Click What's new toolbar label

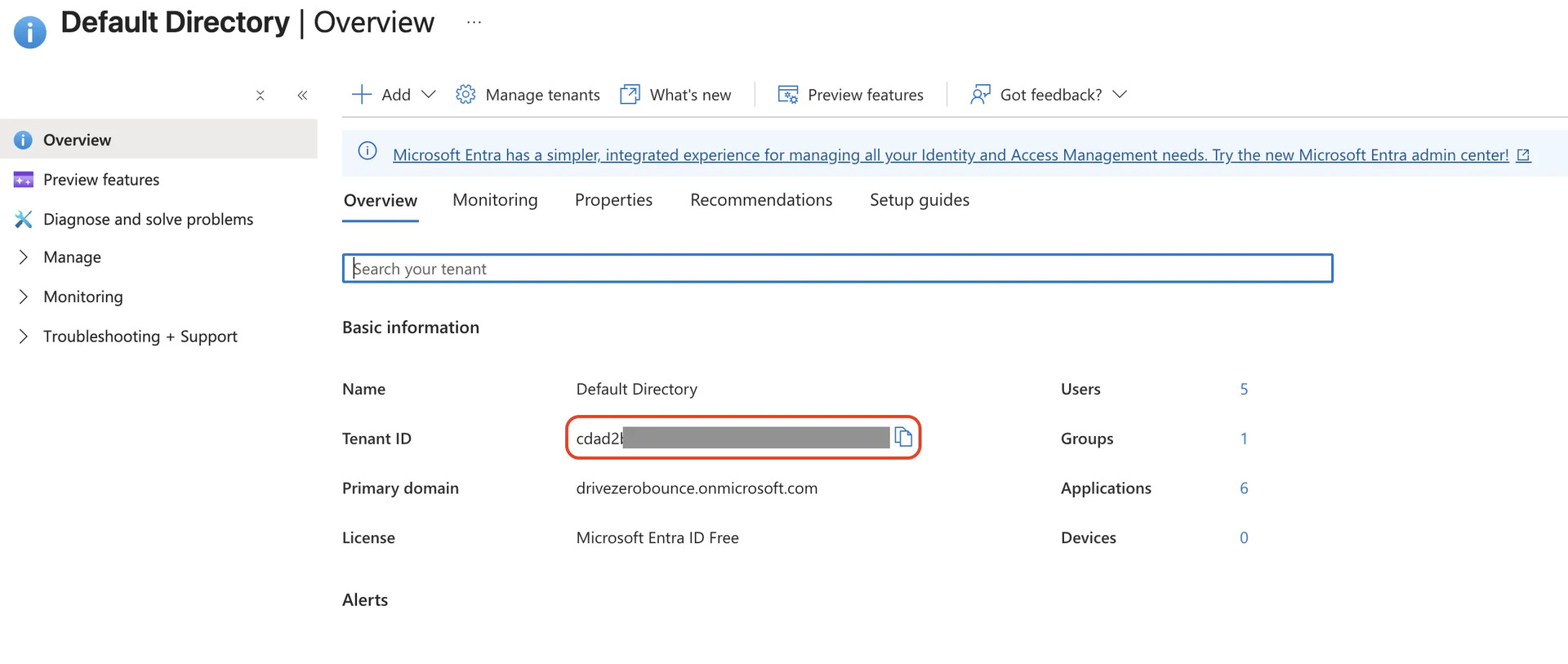[690, 95]
